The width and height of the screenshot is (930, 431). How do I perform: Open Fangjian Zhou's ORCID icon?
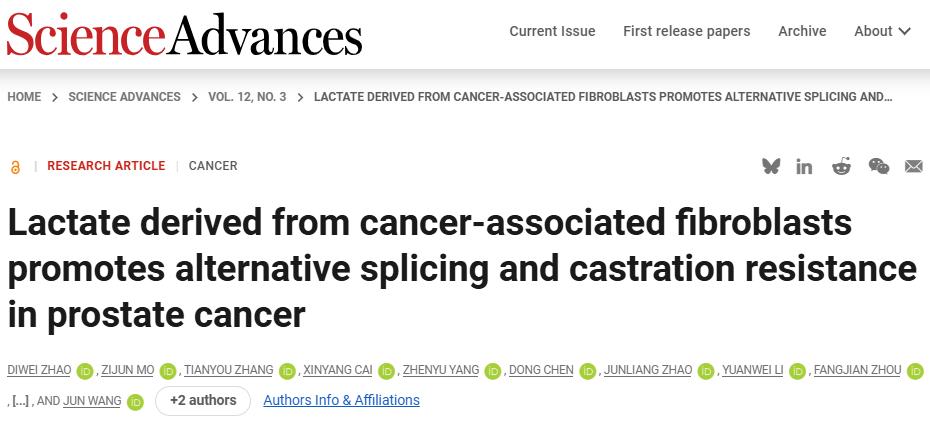pos(915,371)
